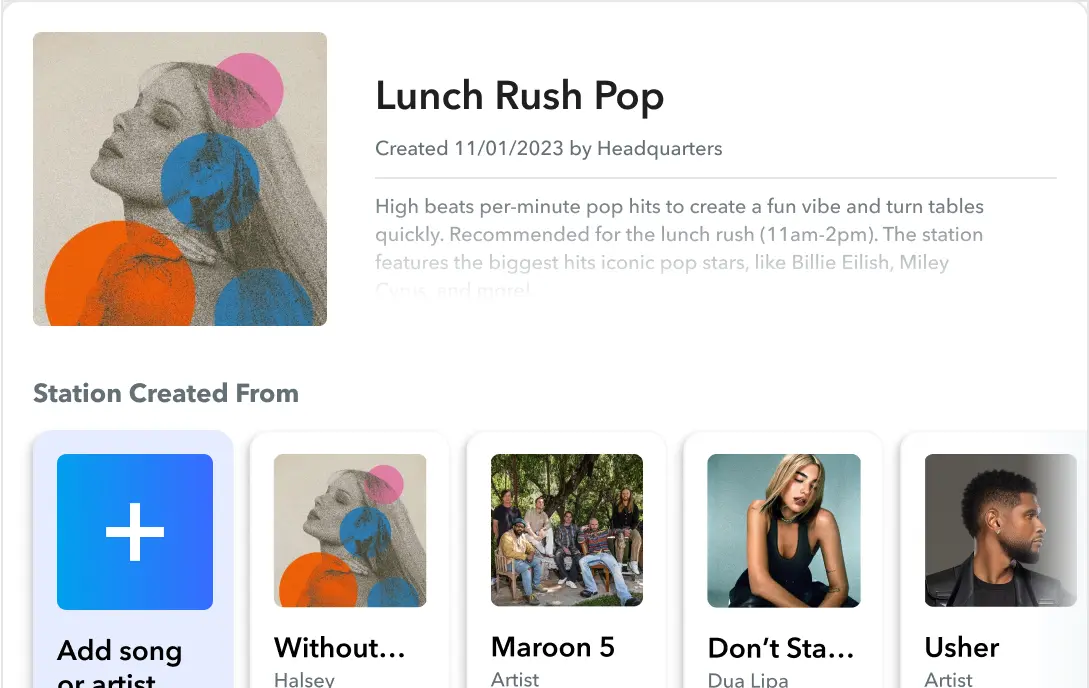Open the large Lunch Rush Pop cover art

point(180,179)
